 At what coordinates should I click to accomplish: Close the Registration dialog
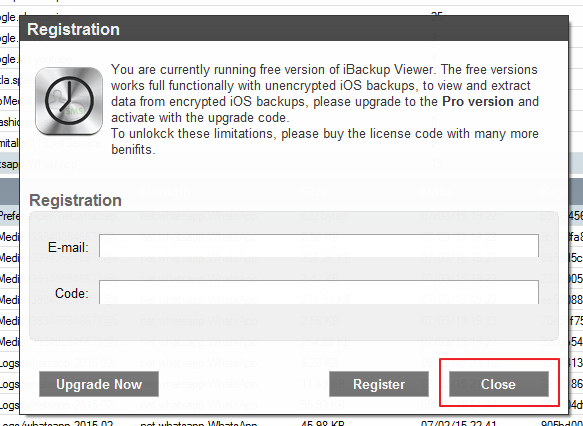pos(499,384)
